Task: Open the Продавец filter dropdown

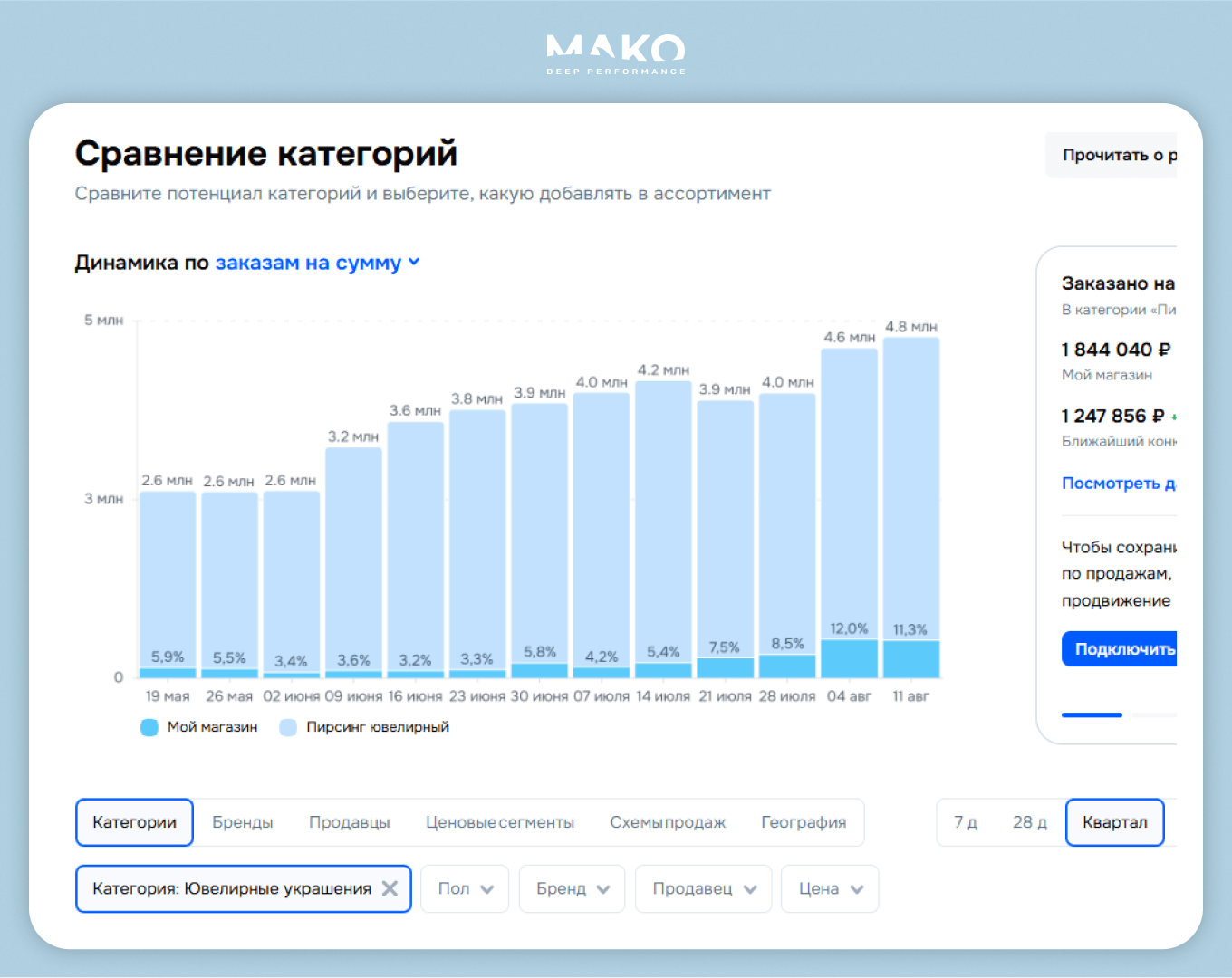Action: tap(703, 888)
